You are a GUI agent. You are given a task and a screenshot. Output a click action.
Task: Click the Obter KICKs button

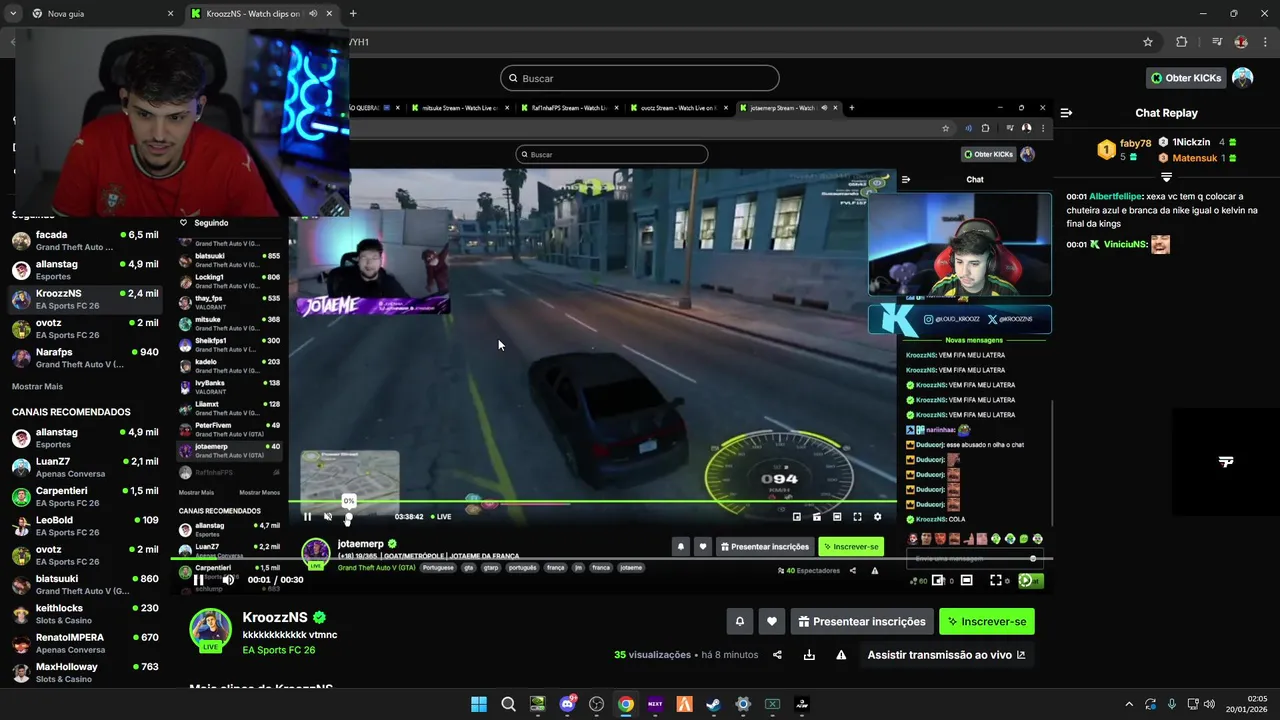(1186, 78)
